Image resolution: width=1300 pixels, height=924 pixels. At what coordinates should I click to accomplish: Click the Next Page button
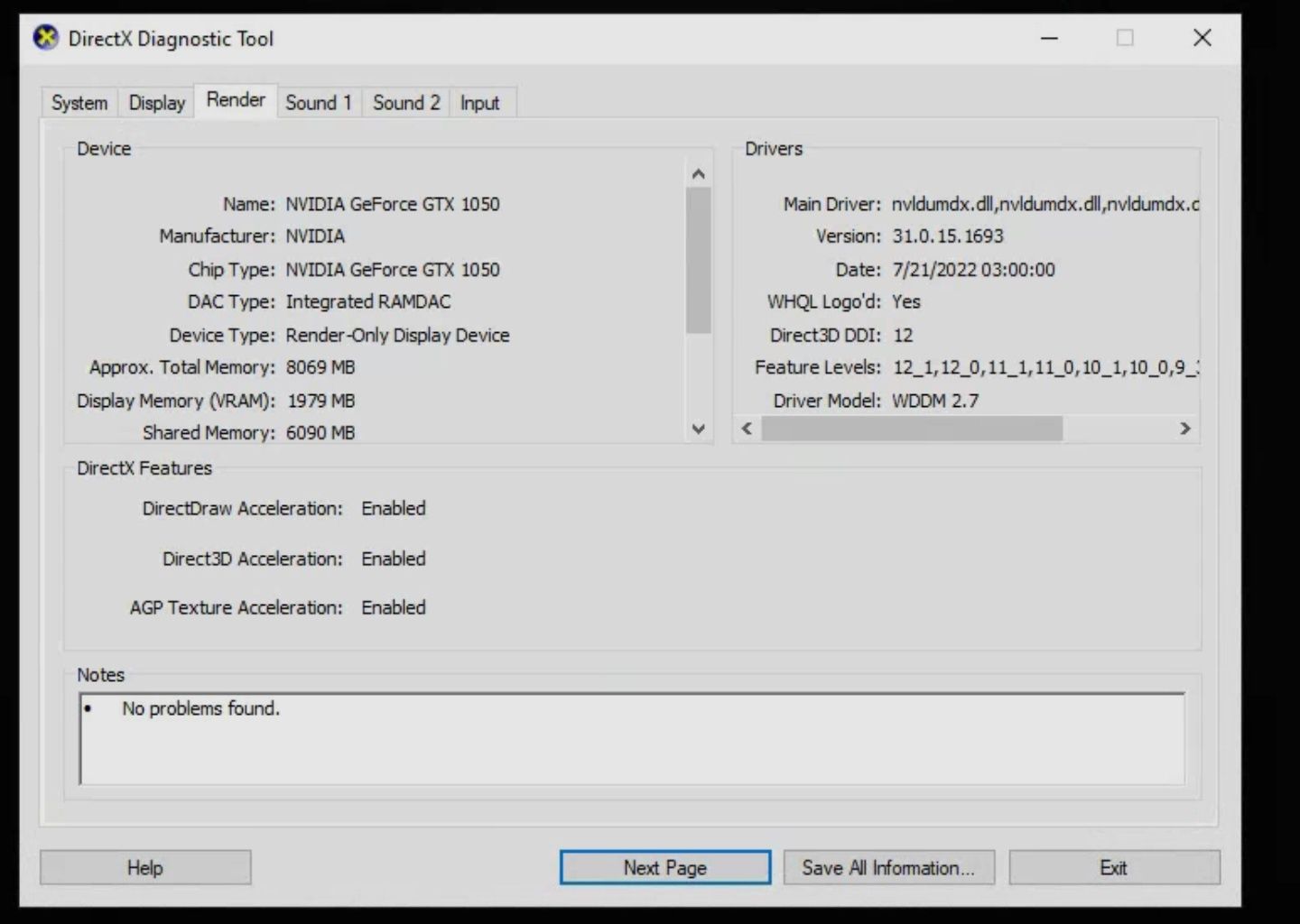coord(665,868)
